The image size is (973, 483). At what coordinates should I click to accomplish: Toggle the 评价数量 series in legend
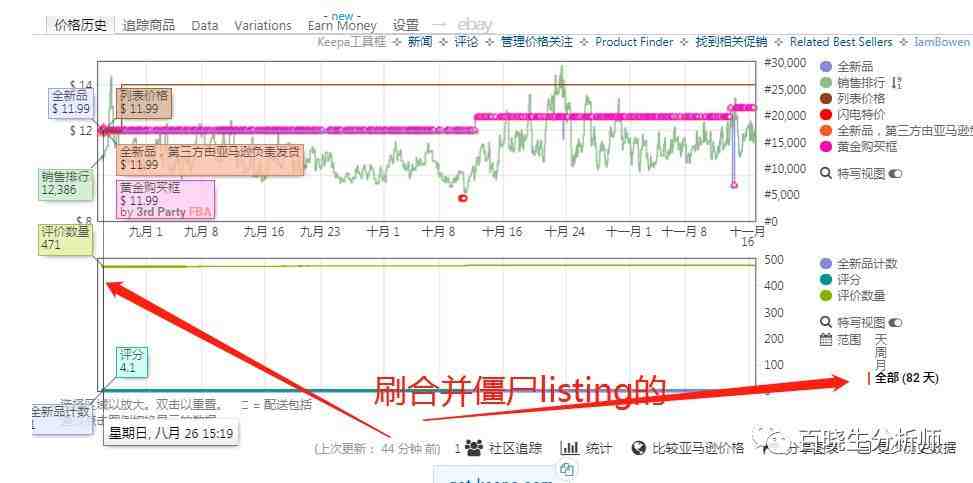(853, 296)
